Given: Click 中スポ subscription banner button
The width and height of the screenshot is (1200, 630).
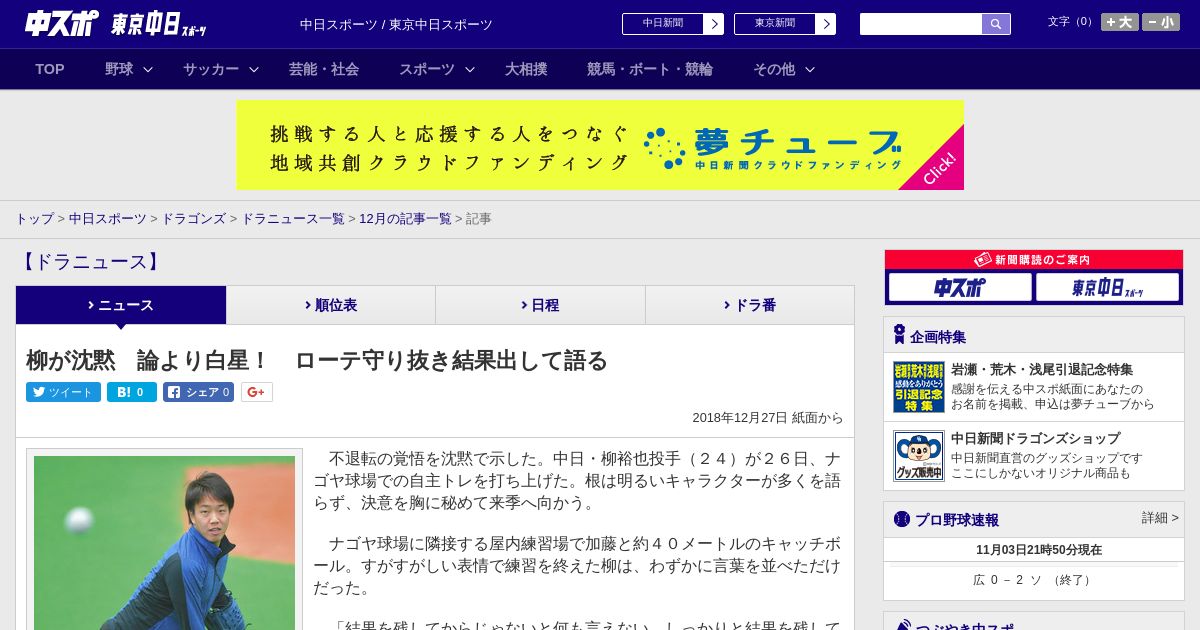Looking at the screenshot, I should point(960,288).
